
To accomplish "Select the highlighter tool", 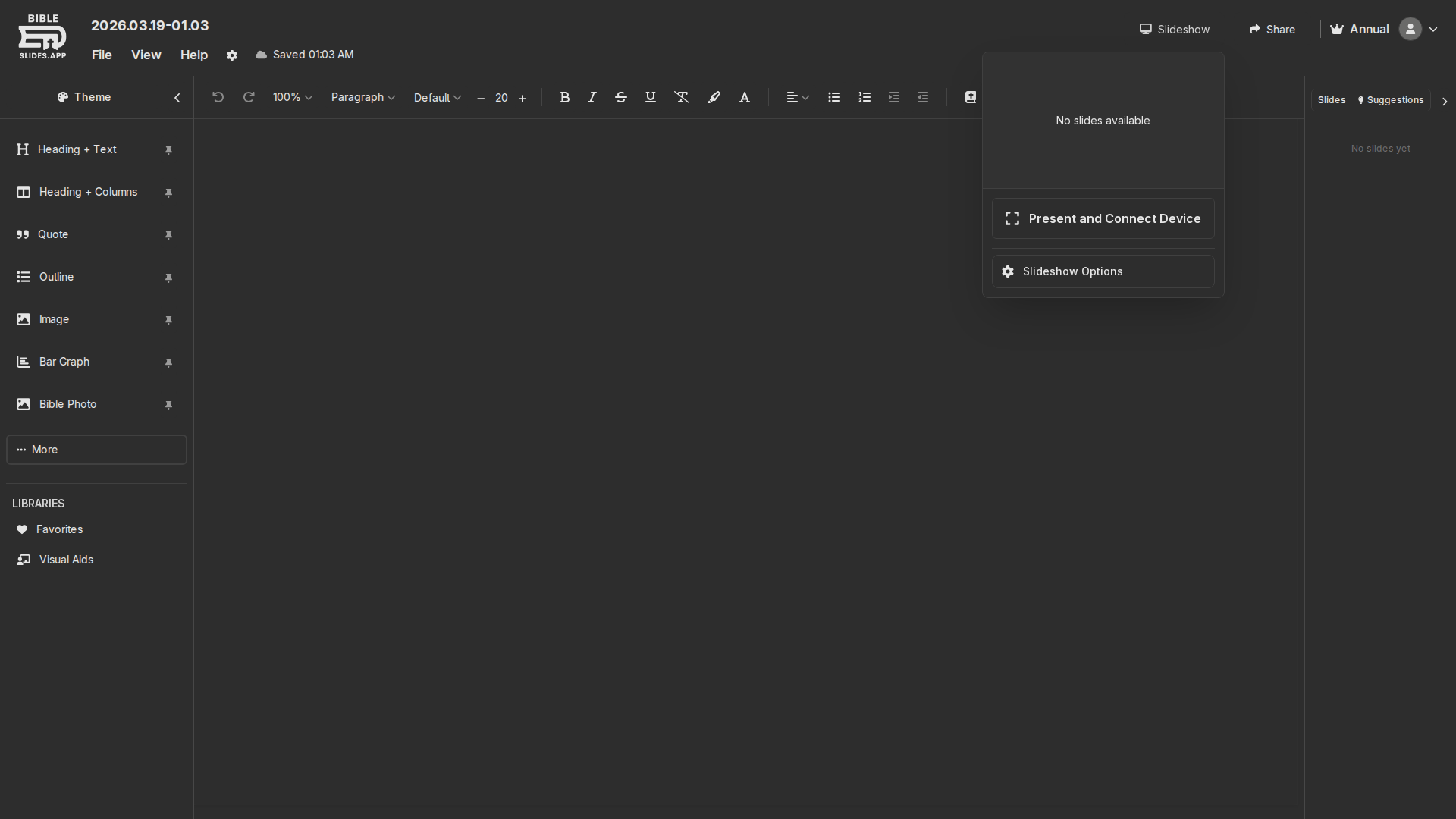I will click(x=714, y=97).
